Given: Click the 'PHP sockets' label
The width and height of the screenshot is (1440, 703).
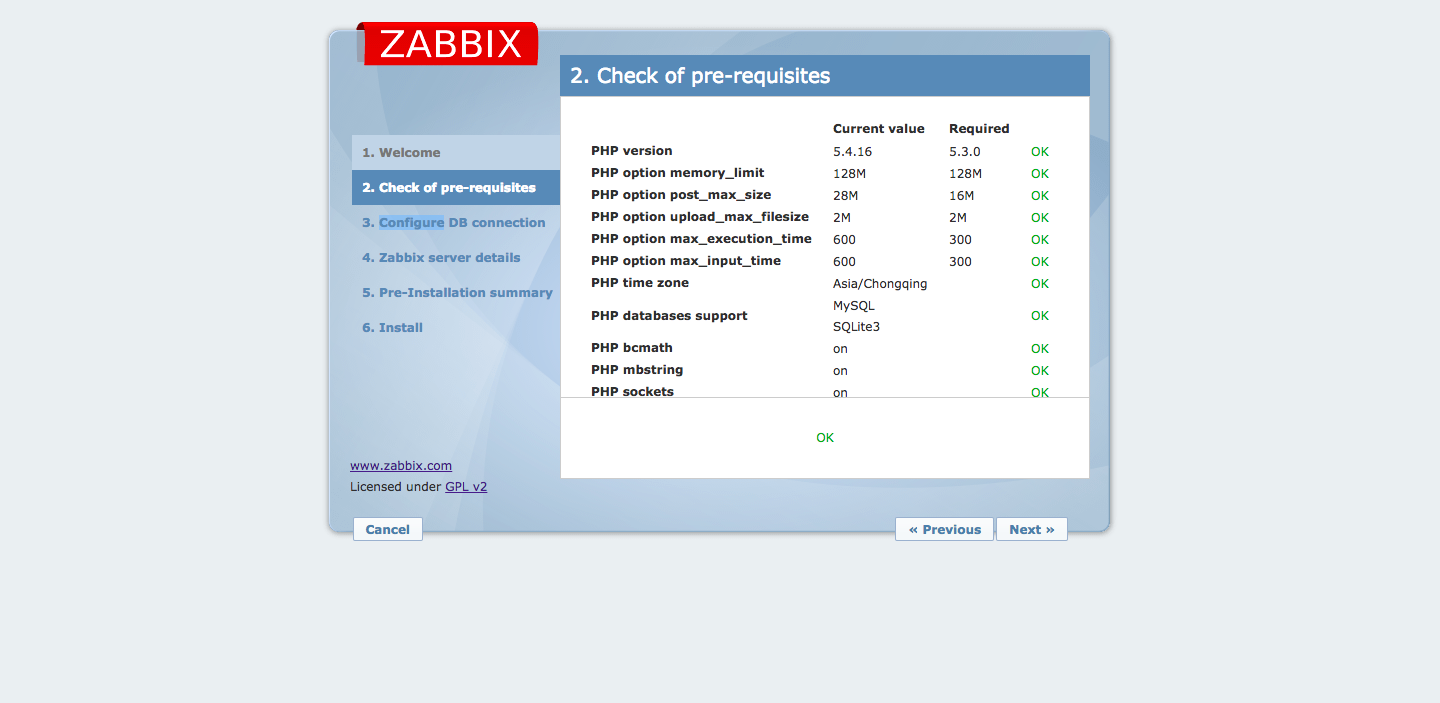Looking at the screenshot, I should pos(632,391).
